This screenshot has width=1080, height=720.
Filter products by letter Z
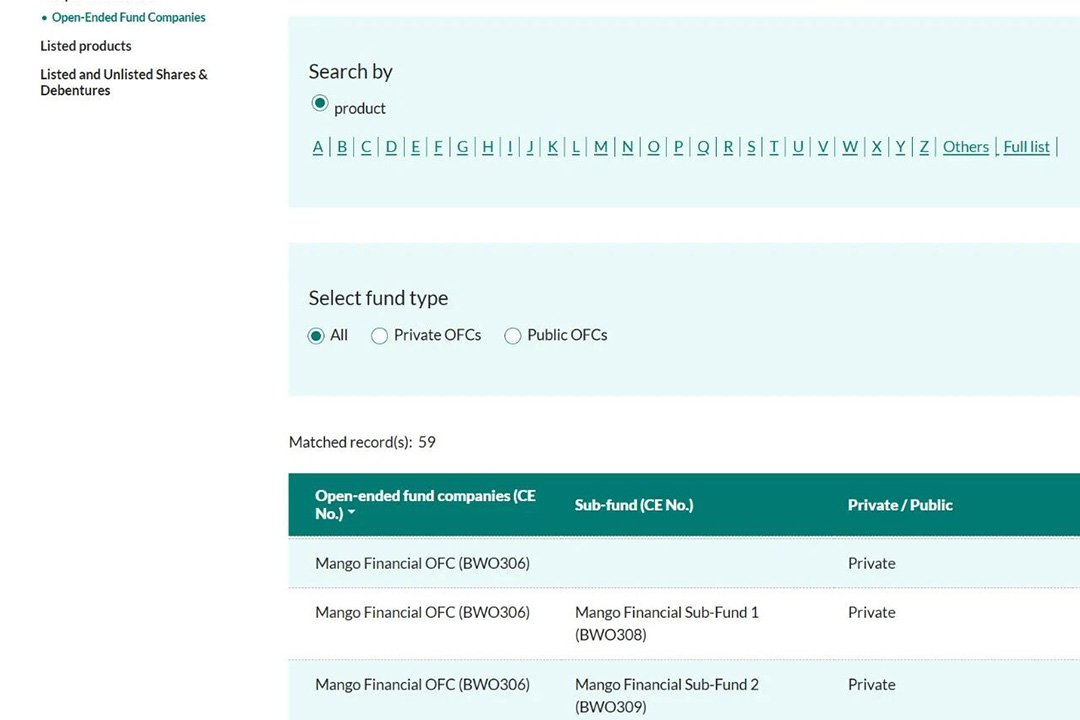point(924,147)
